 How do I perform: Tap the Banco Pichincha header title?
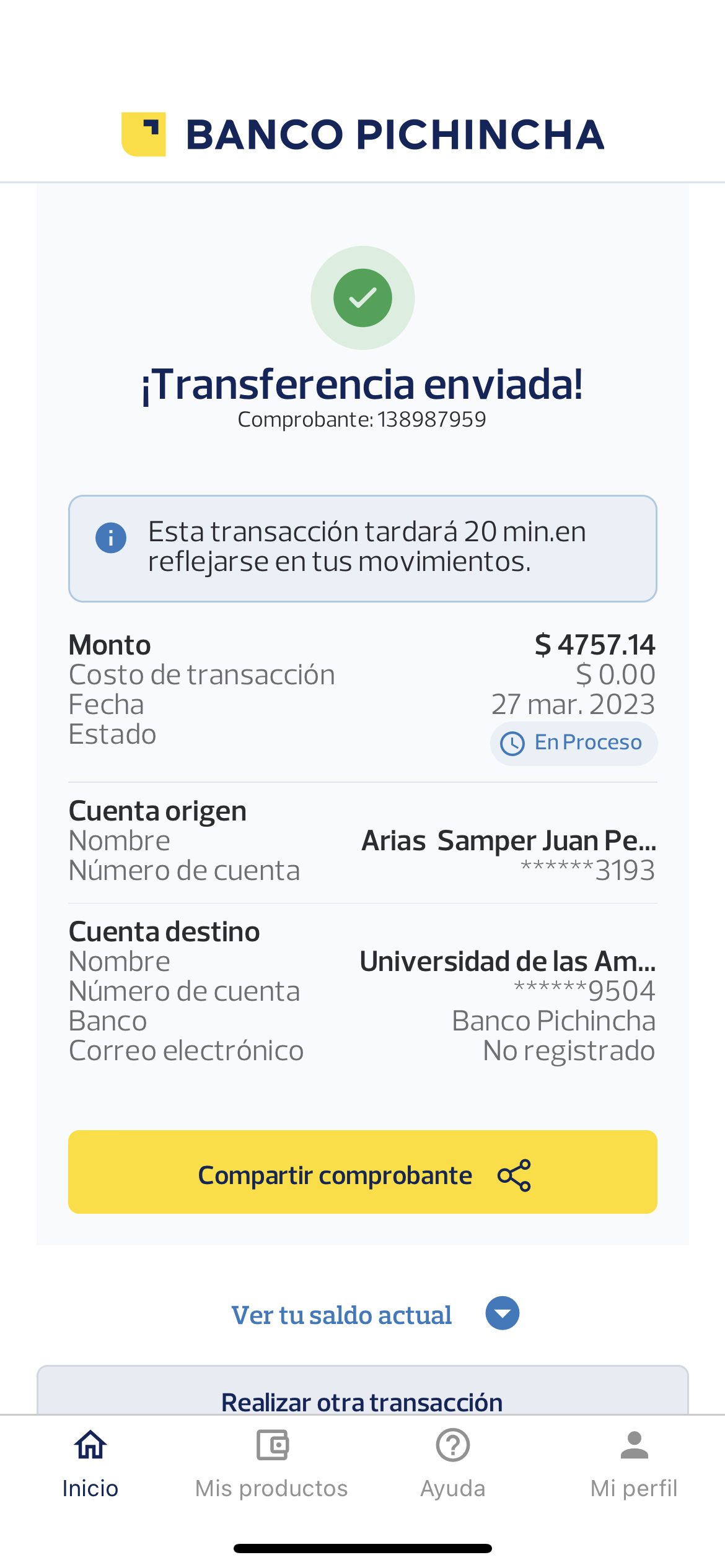395,135
